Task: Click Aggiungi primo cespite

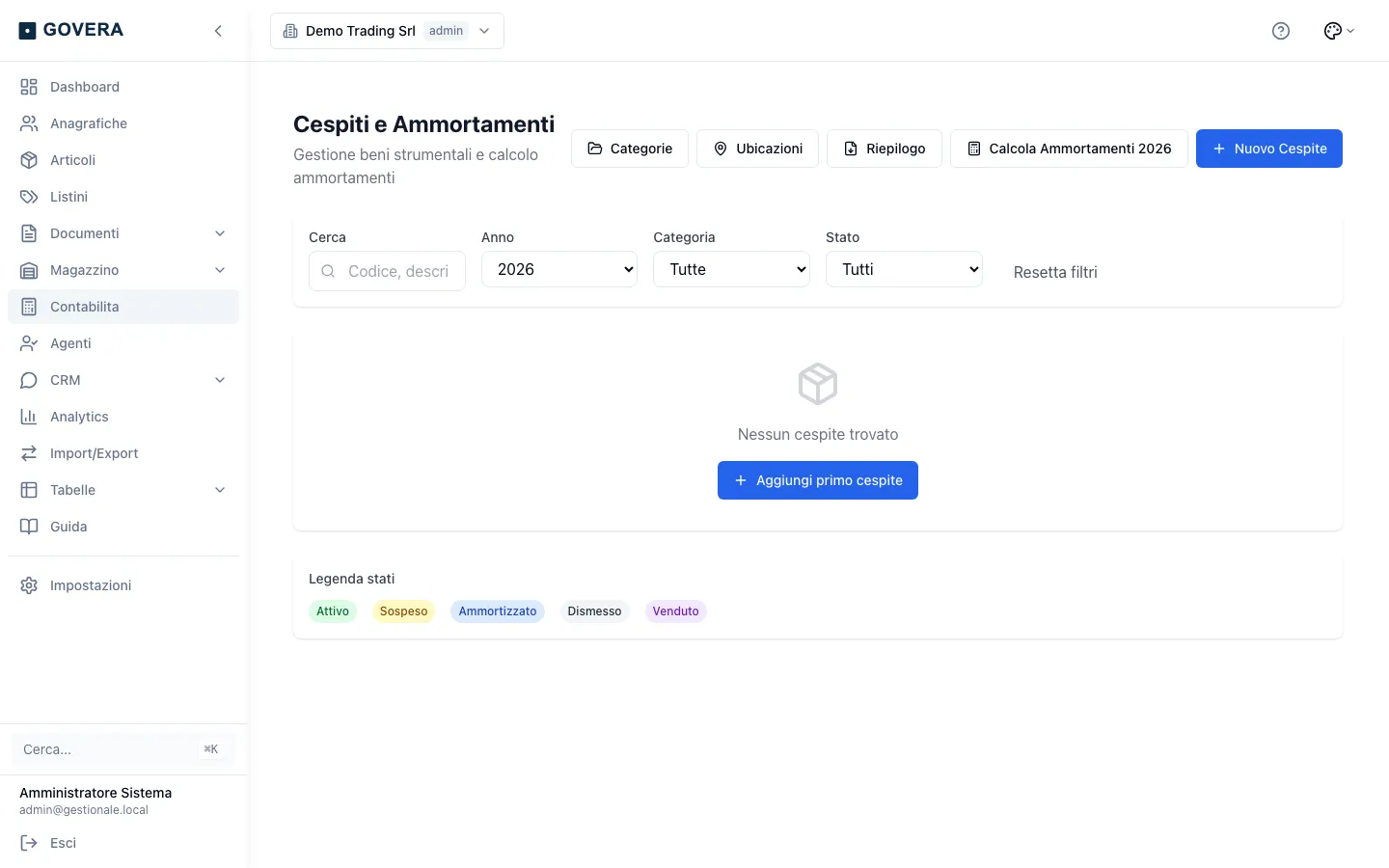Action: tap(818, 480)
